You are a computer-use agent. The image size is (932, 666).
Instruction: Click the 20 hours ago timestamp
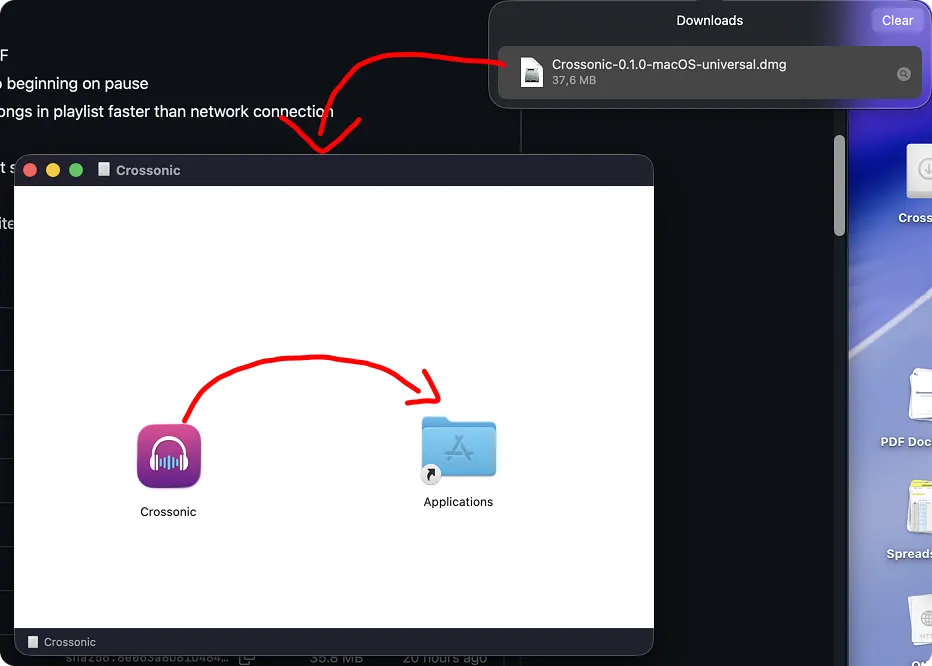tap(445, 658)
